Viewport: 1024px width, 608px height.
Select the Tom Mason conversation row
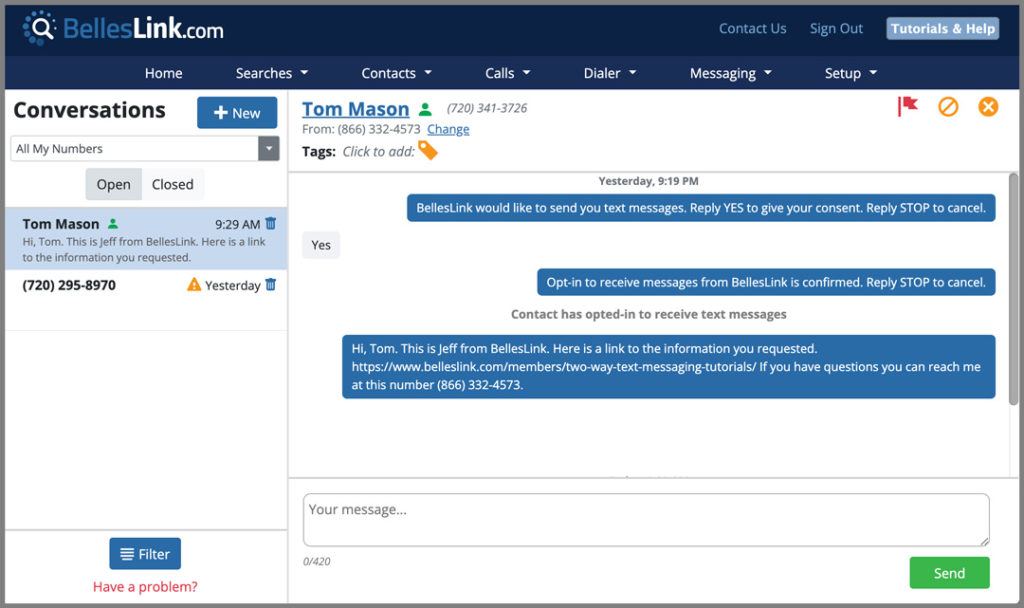[146, 239]
